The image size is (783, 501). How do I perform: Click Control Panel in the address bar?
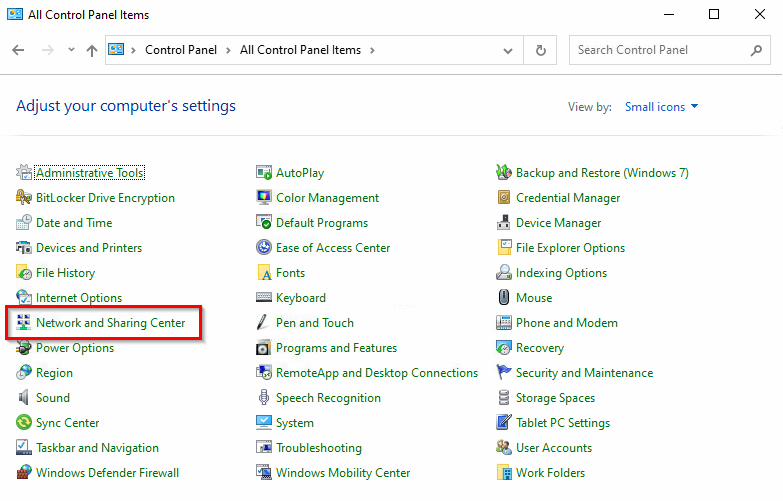click(x=181, y=50)
